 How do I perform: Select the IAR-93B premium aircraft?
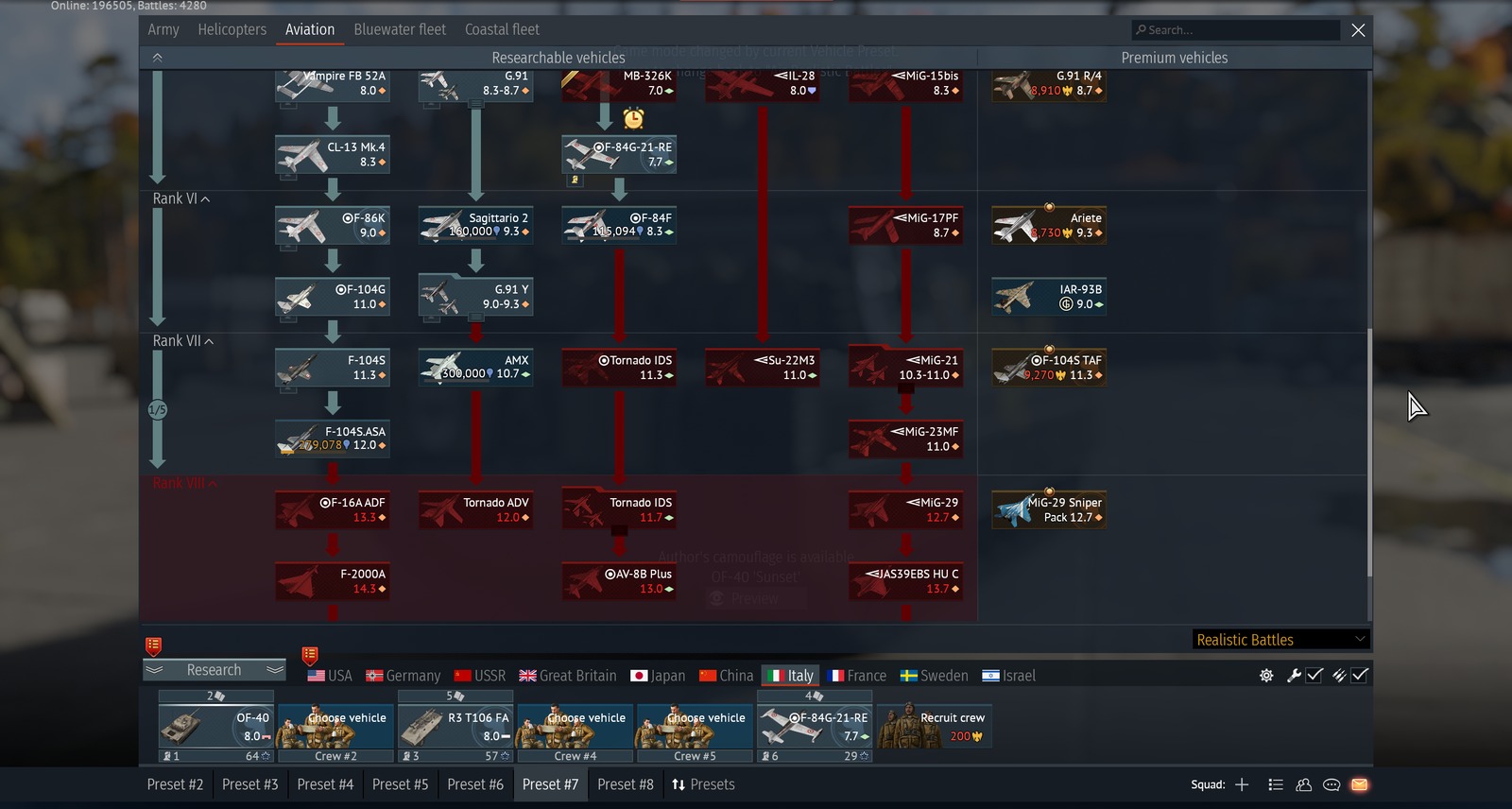coord(1049,297)
